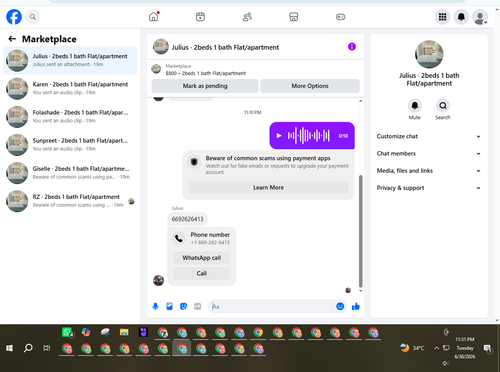Expand Chat members section
This screenshot has width=500, height=372.
click(429, 154)
